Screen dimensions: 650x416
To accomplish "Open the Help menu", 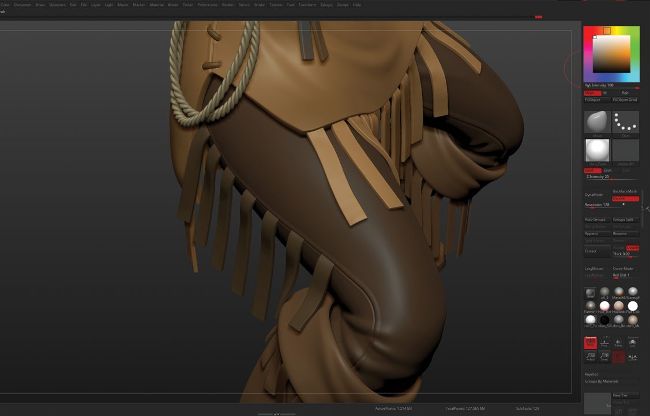I will point(357,5).
